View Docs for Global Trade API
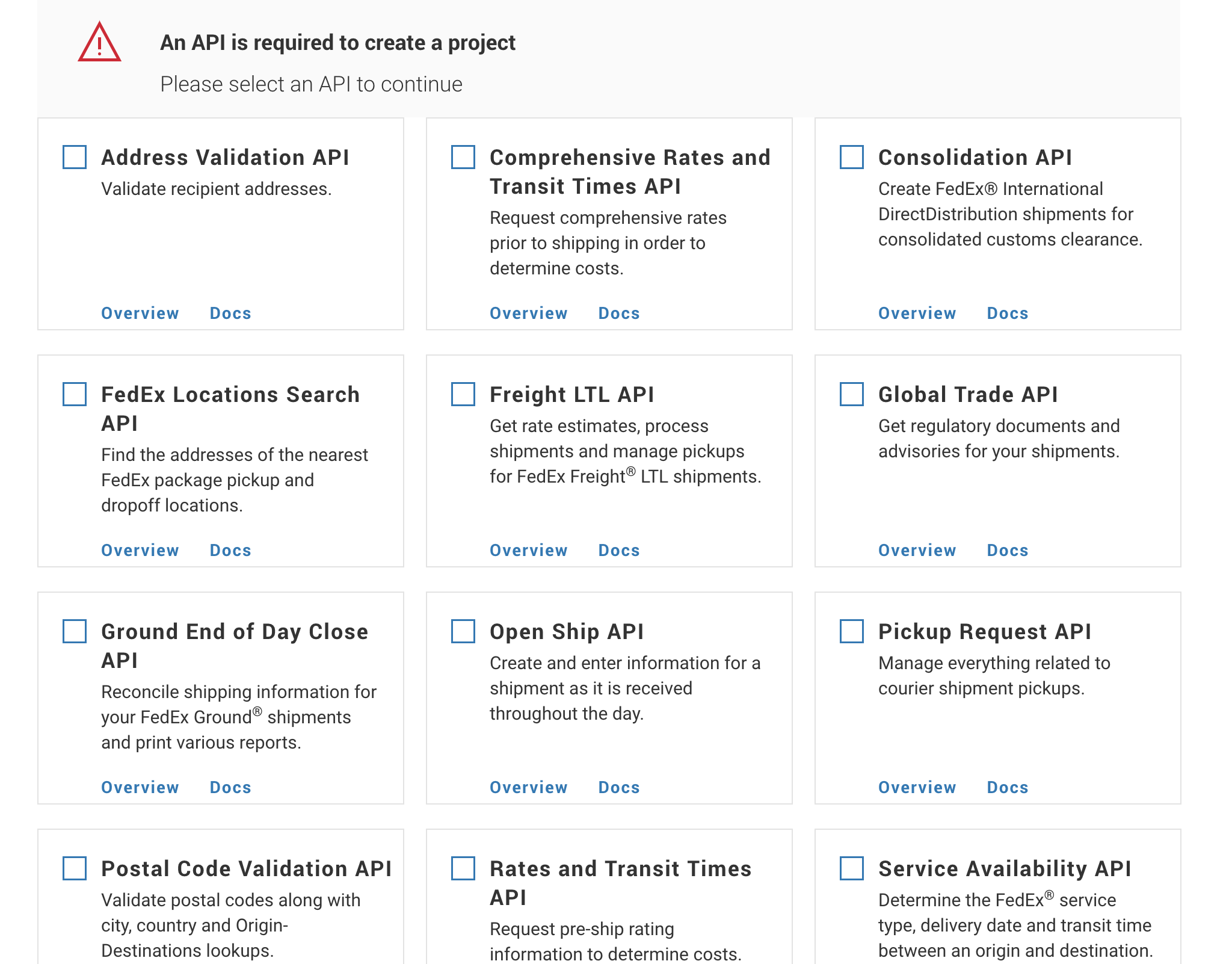Viewport: 1232px width, 964px height. click(x=1007, y=550)
